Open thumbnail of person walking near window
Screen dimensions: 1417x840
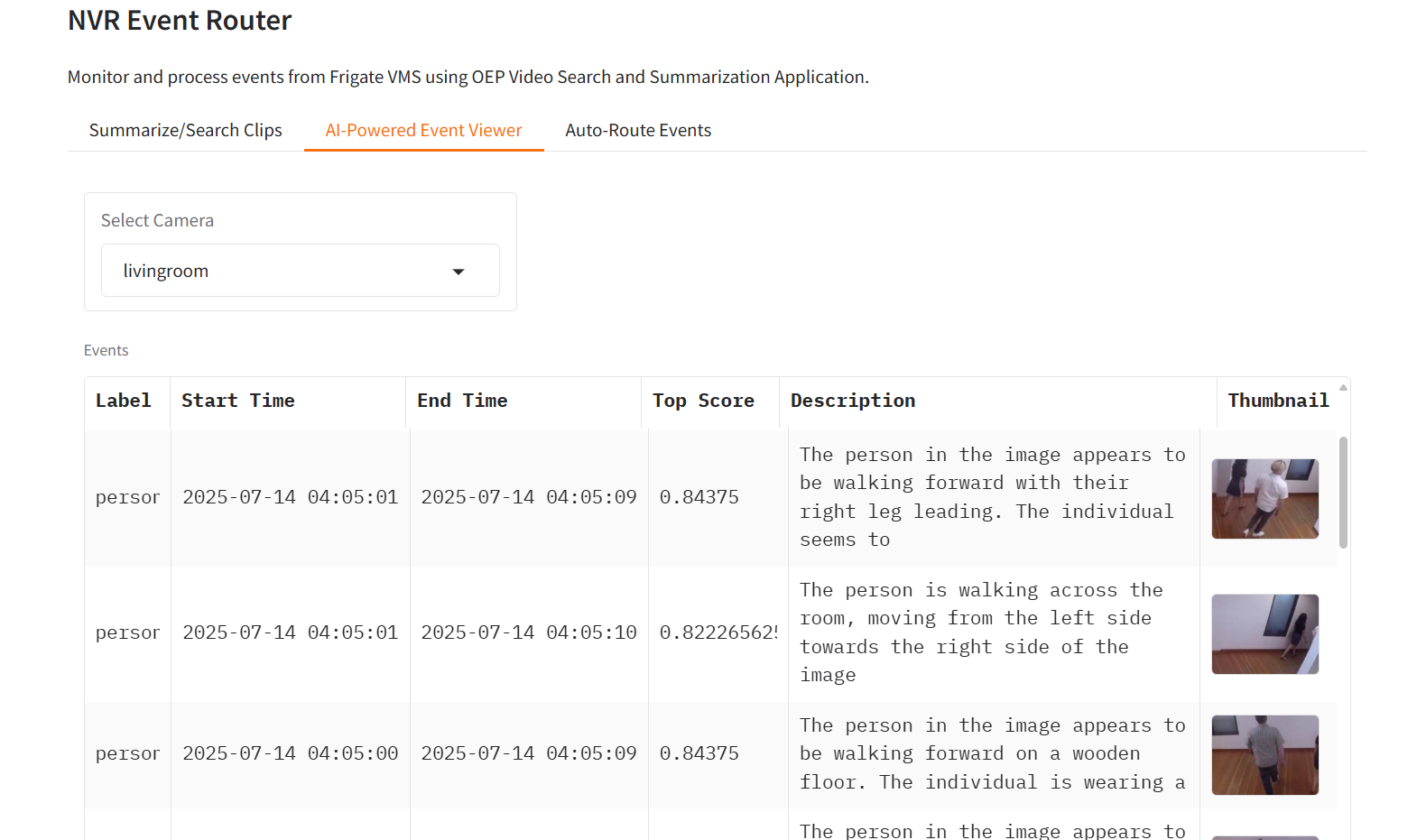[1264, 634]
